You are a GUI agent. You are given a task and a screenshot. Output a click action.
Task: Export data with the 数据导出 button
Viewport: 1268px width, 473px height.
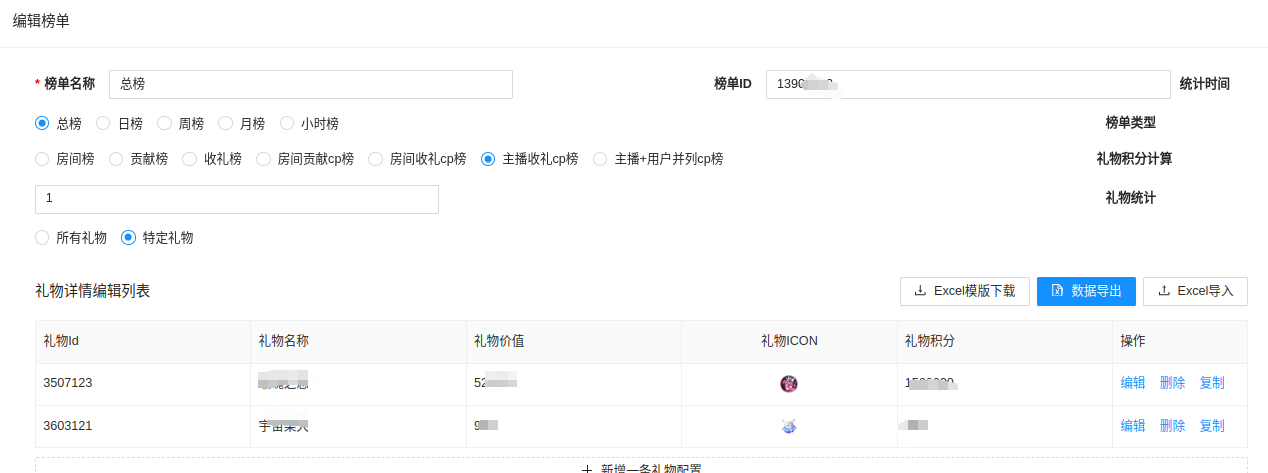(x=1086, y=291)
